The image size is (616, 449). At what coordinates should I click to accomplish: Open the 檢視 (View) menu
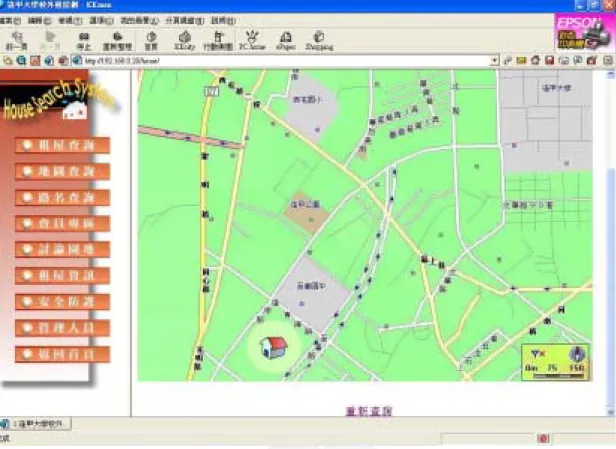pyautogui.click(x=70, y=21)
